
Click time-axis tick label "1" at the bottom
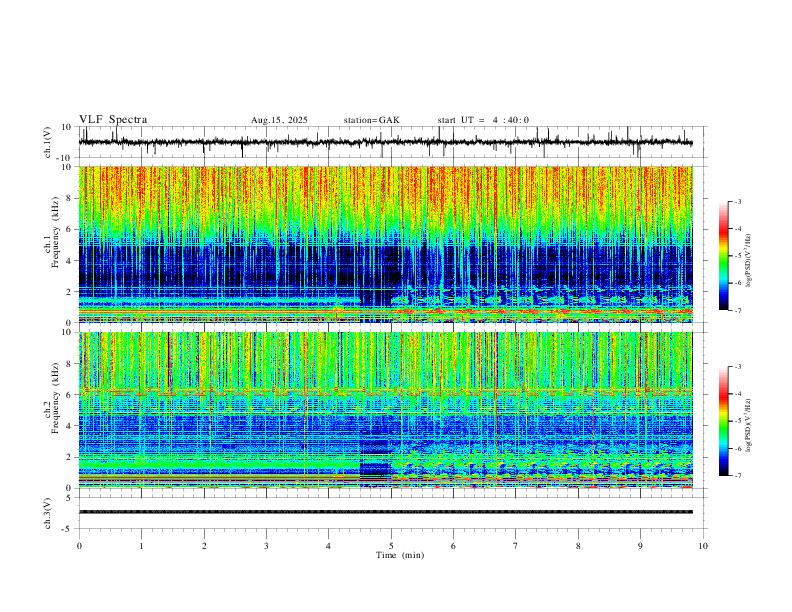pyautogui.click(x=141, y=546)
